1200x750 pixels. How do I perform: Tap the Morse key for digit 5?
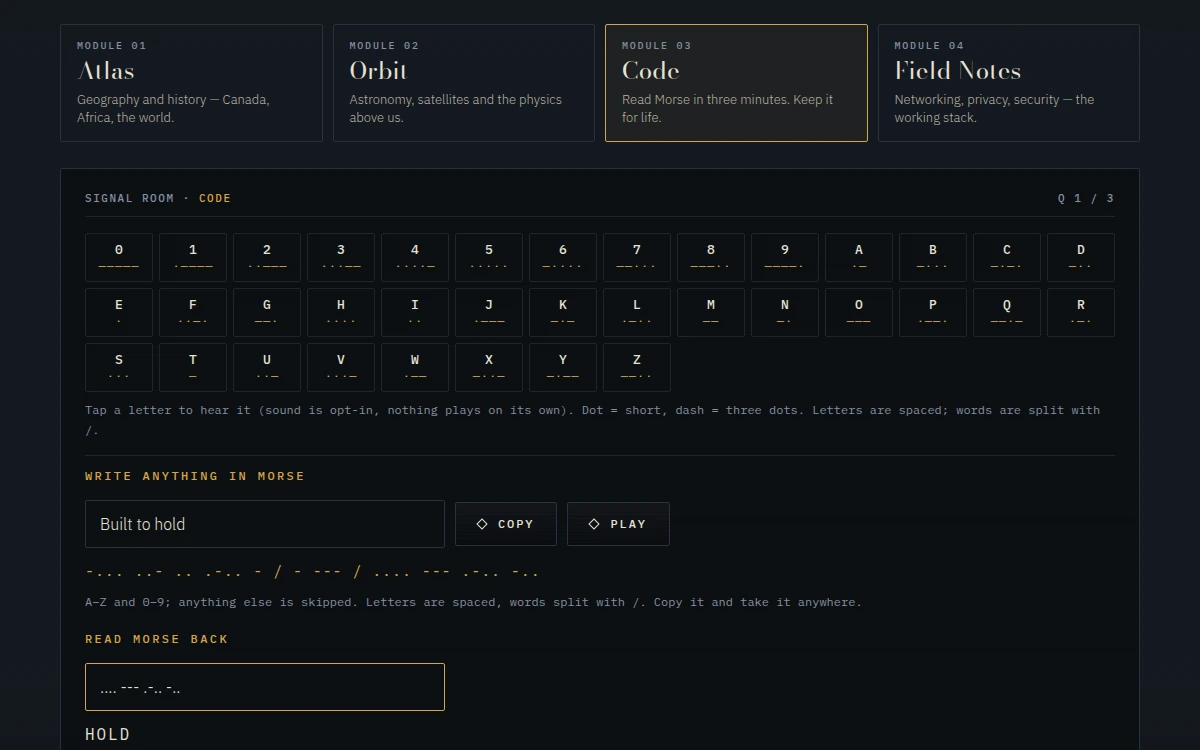pyautogui.click(x=489, y=257)
